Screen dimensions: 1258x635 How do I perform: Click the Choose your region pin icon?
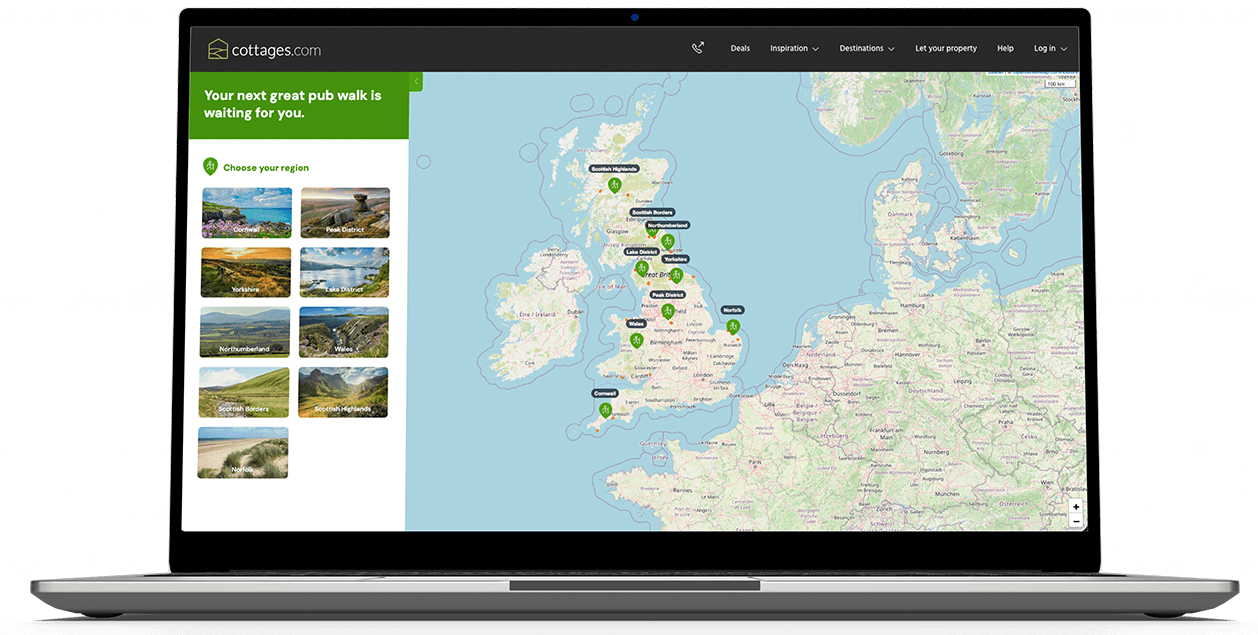(x=210, y=167)
